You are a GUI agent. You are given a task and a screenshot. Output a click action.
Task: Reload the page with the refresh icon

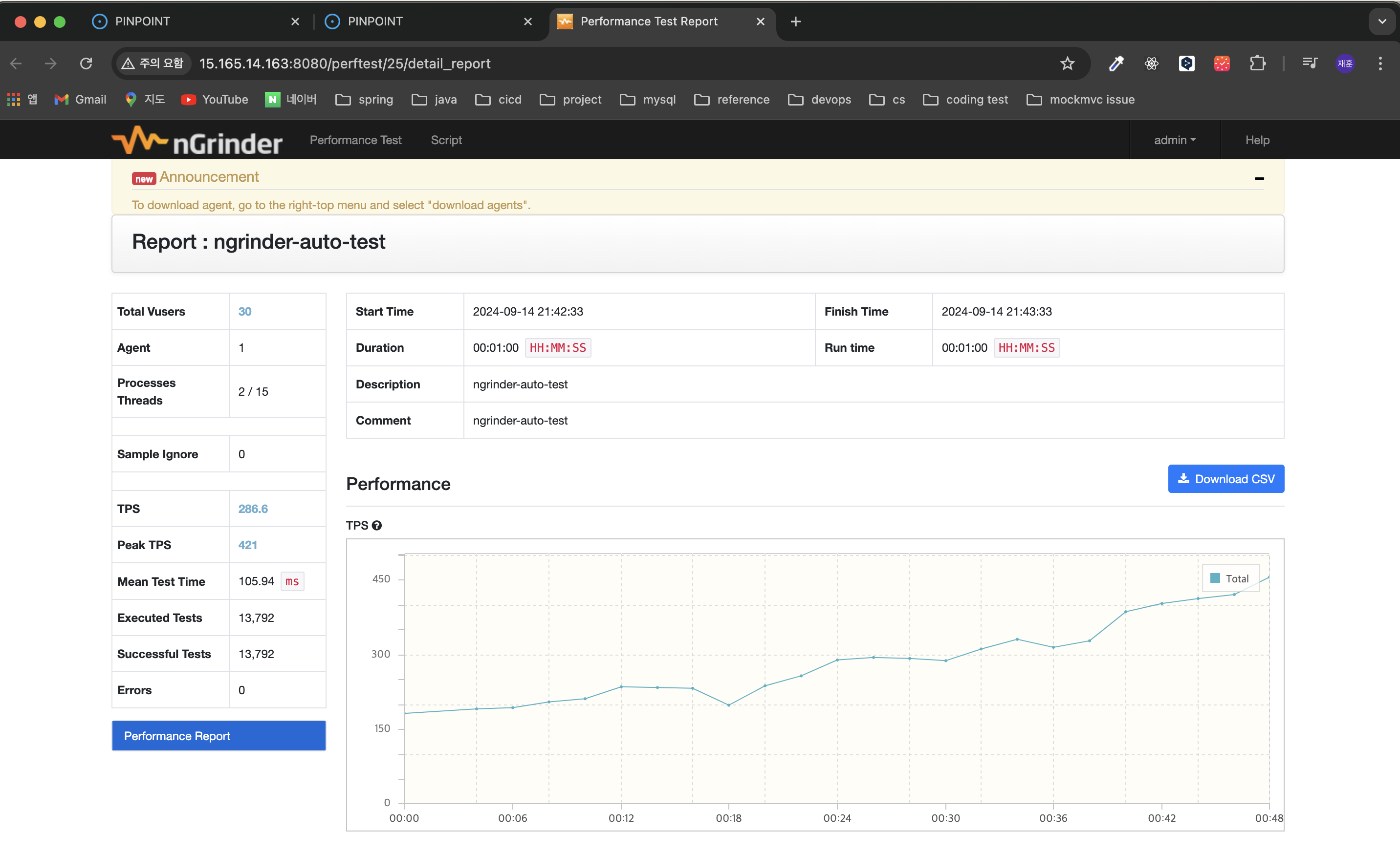click(86, 64)
